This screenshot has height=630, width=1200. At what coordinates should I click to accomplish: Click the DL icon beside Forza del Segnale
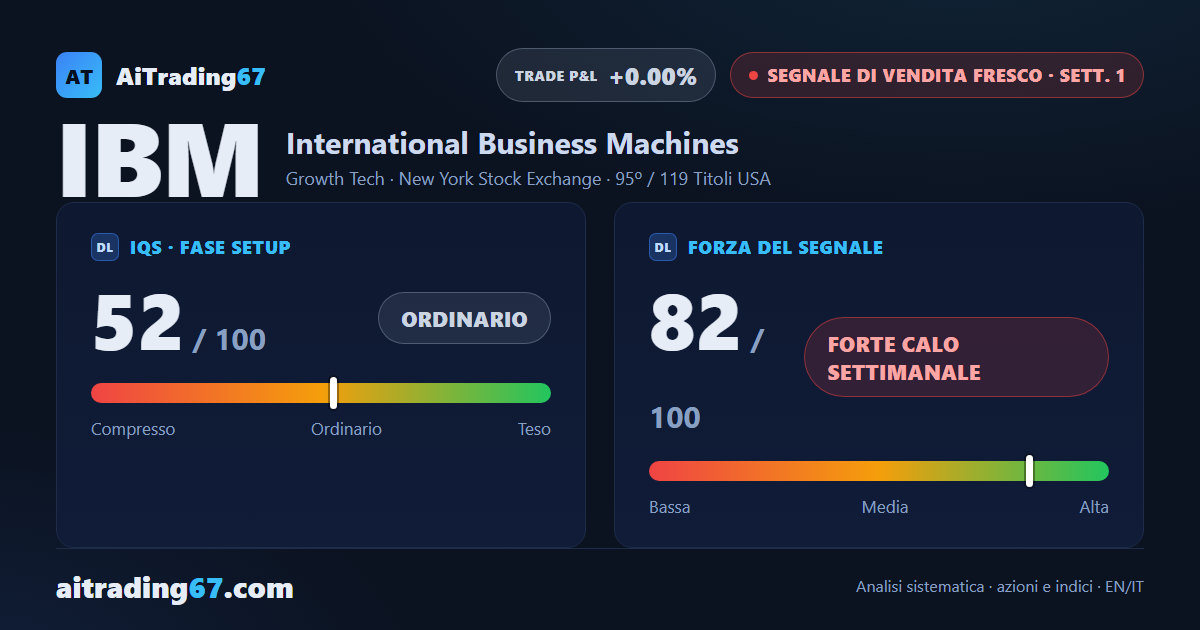[663, 247]
